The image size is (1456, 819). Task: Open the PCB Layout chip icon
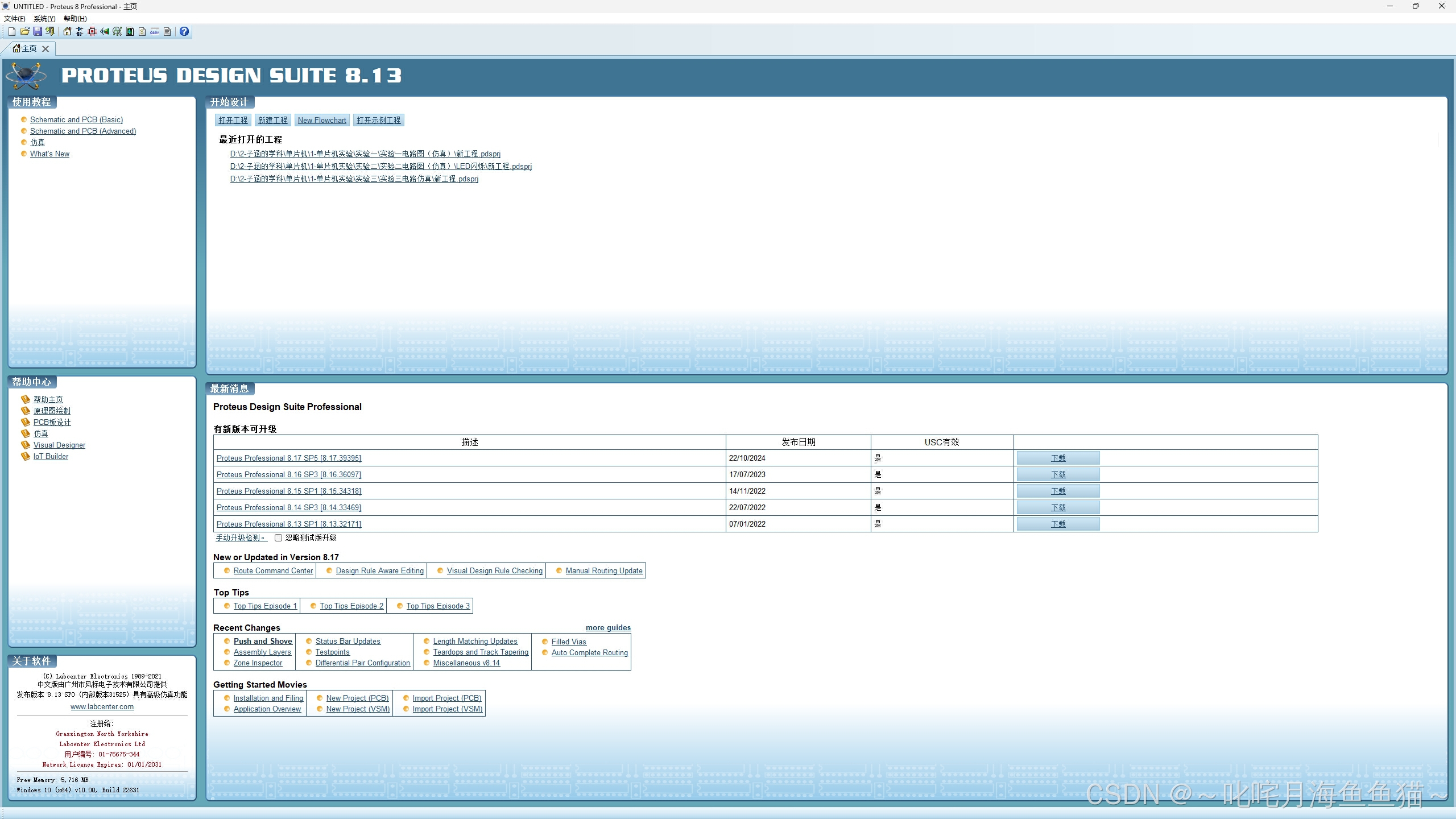click(92, 31)
